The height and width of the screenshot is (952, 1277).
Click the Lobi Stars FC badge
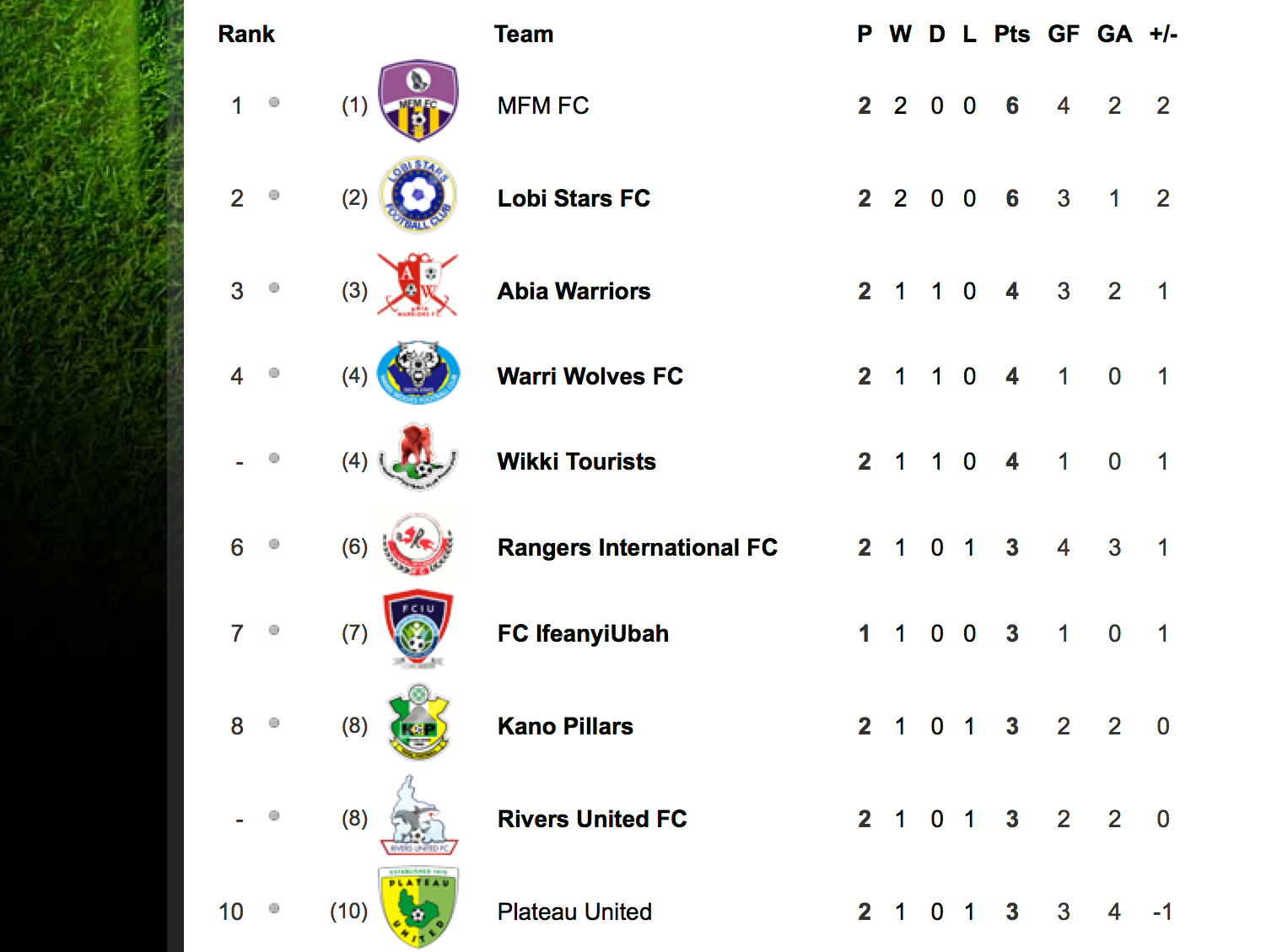click(x=418, y=195)
